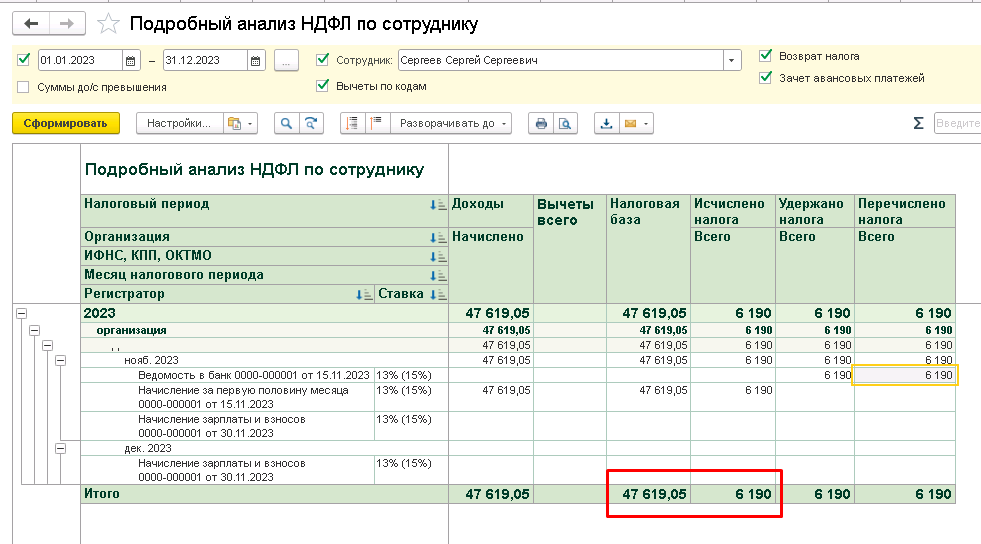
Task: Toggle Вычеты по кодам checkbox
Action: coord(322,86)
